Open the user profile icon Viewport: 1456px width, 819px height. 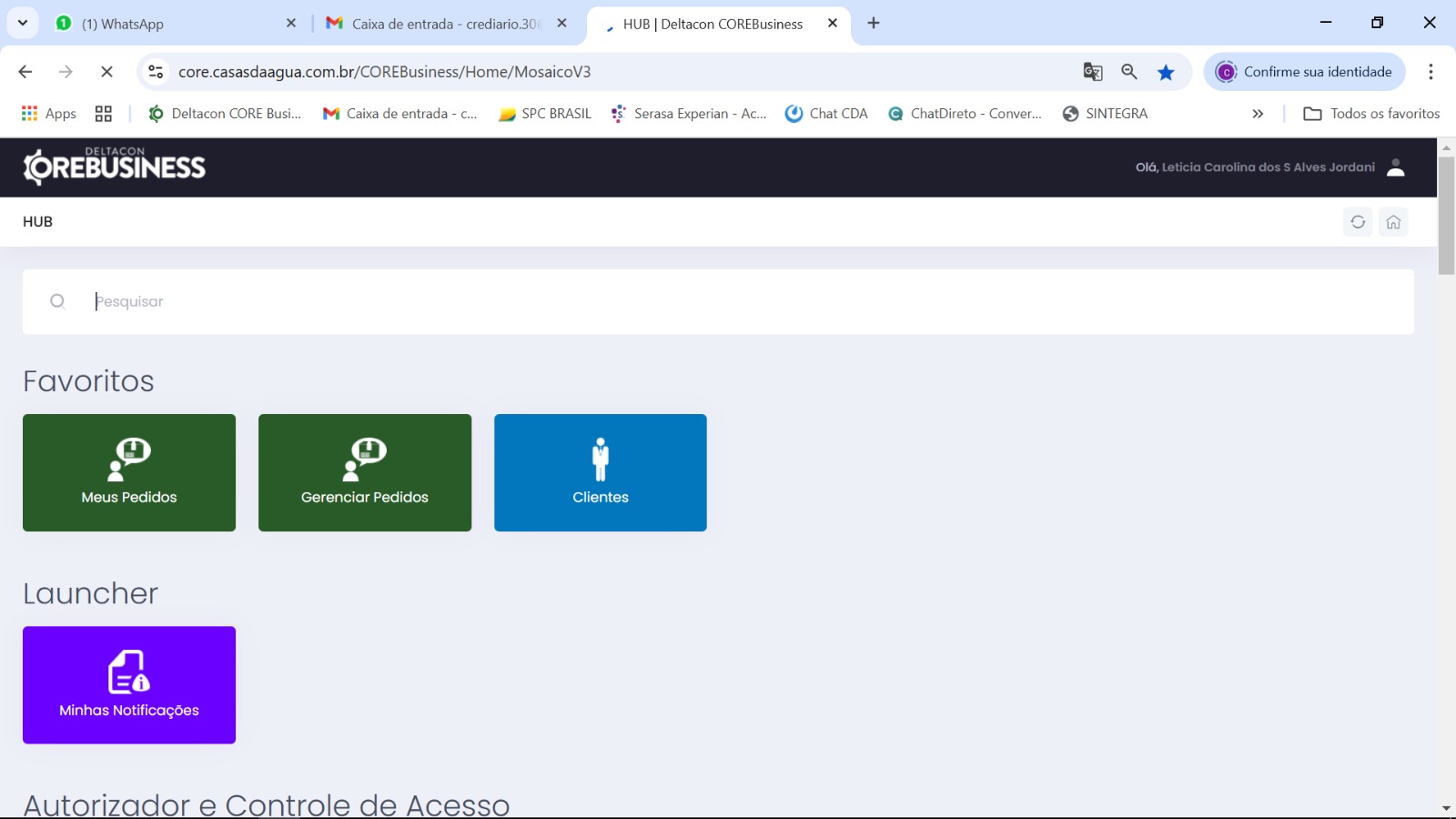coord(1396,167)
